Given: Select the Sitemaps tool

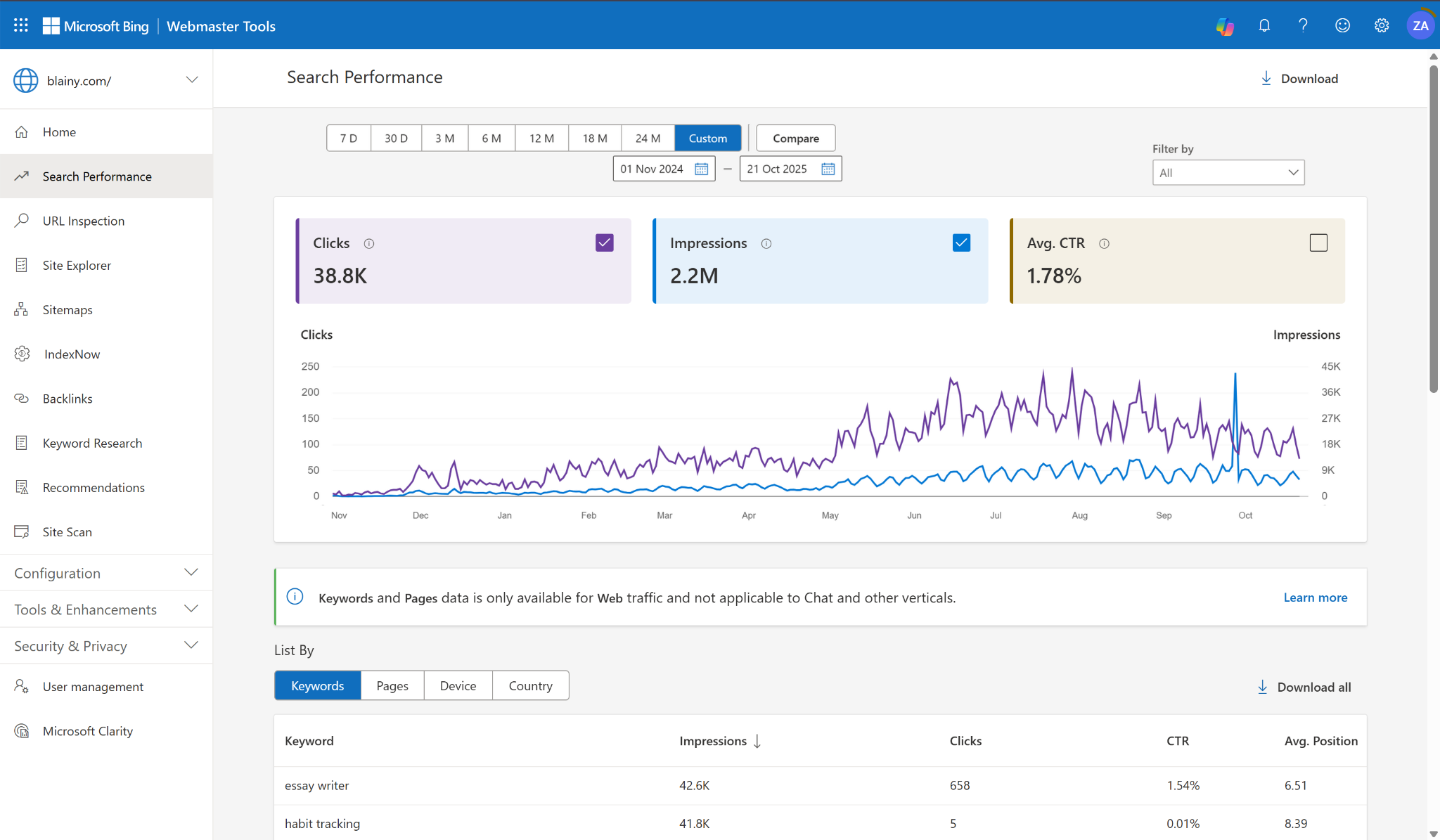Looking at the screenshot, I should pyautogui.click(x=67, y=309).
